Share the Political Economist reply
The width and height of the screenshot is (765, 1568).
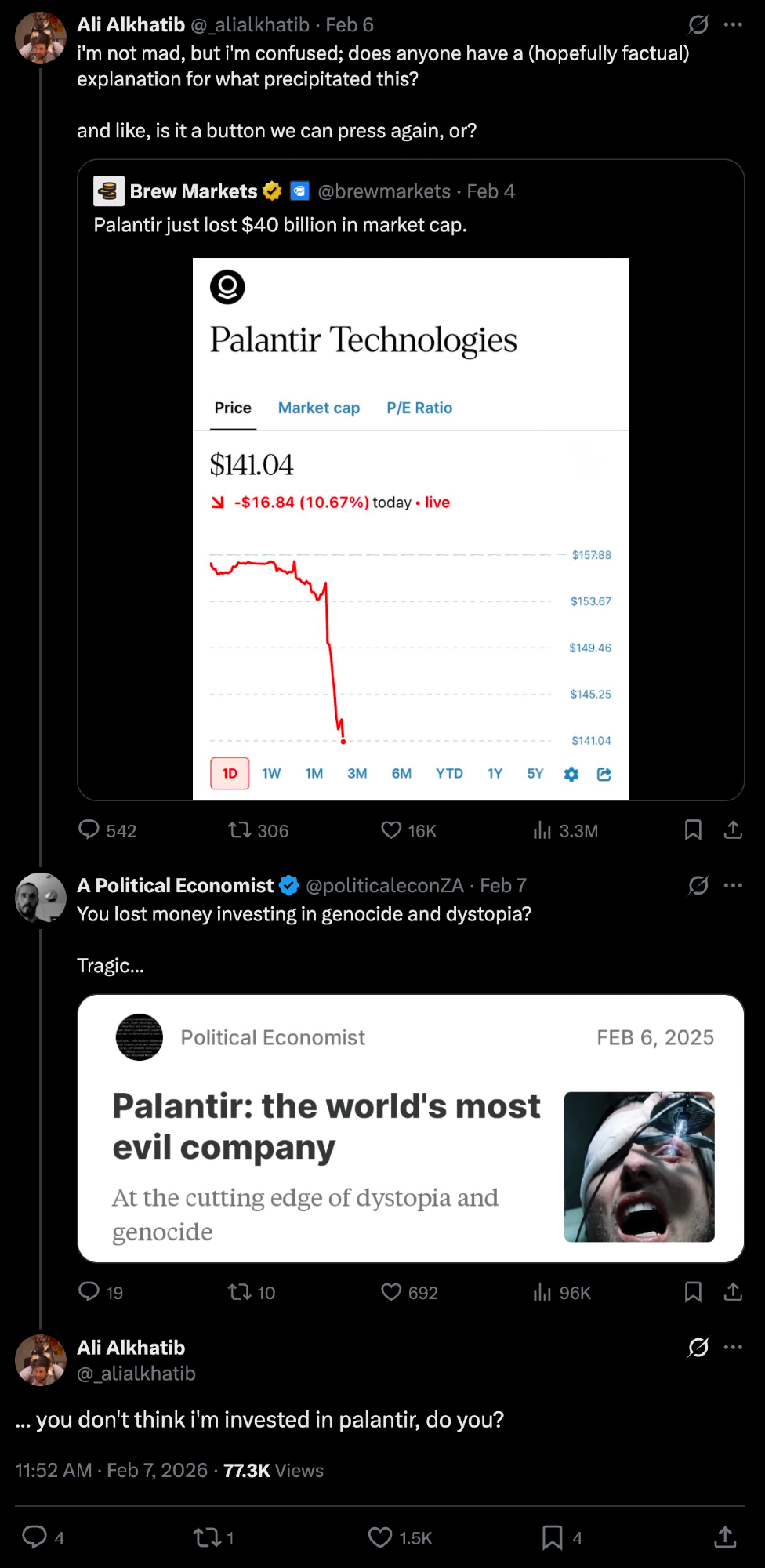tap(733, 1292)
